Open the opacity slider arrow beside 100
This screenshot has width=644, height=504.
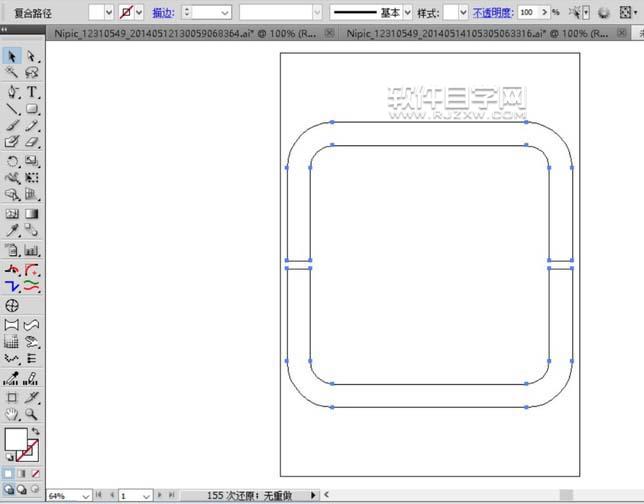(545, 12)
